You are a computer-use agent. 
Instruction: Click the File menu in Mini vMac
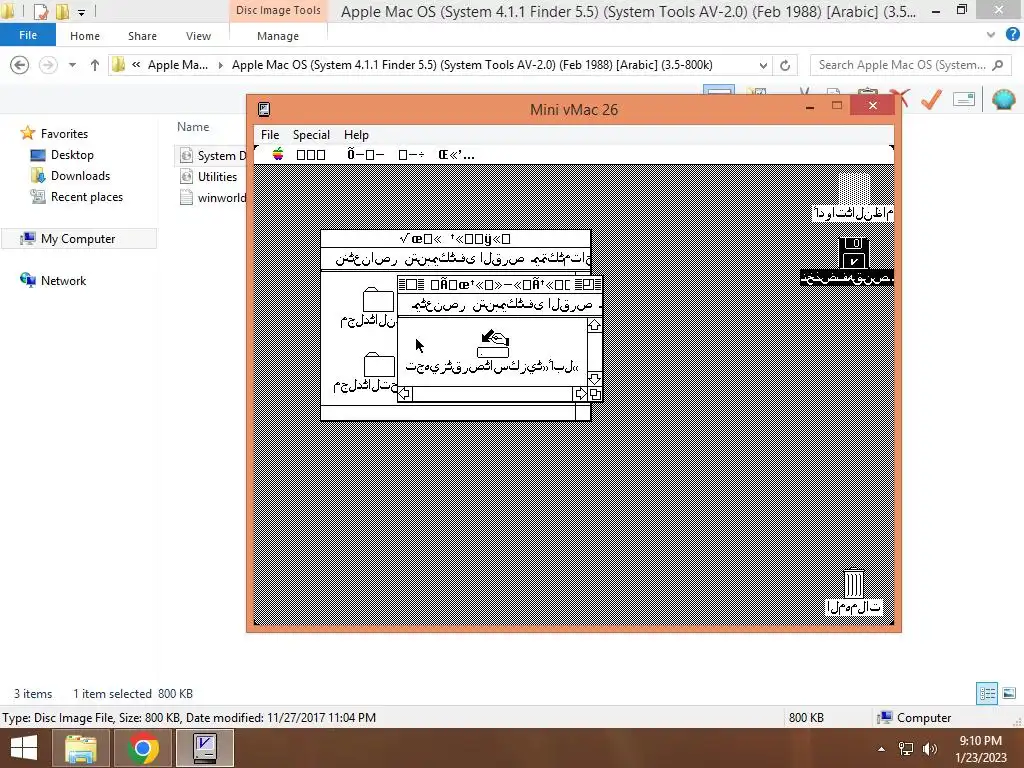[270, 135]
